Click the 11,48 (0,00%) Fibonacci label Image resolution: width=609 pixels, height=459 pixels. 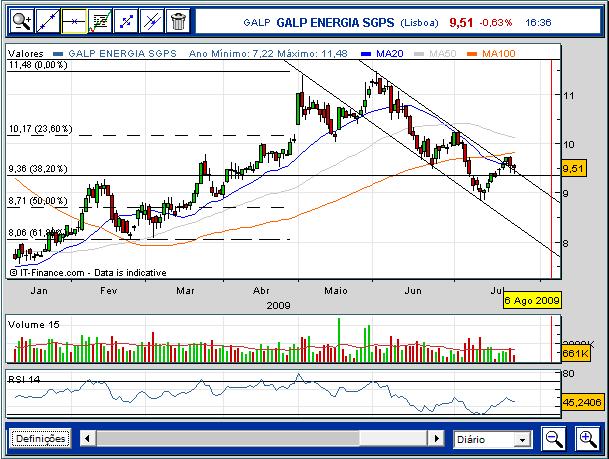pos(38,65)
